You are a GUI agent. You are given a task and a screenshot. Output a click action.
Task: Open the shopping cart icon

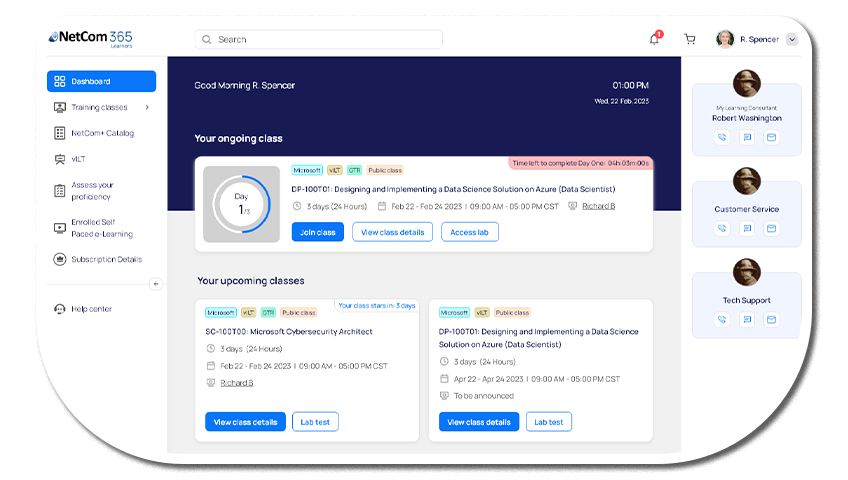(x=689, y=40)
